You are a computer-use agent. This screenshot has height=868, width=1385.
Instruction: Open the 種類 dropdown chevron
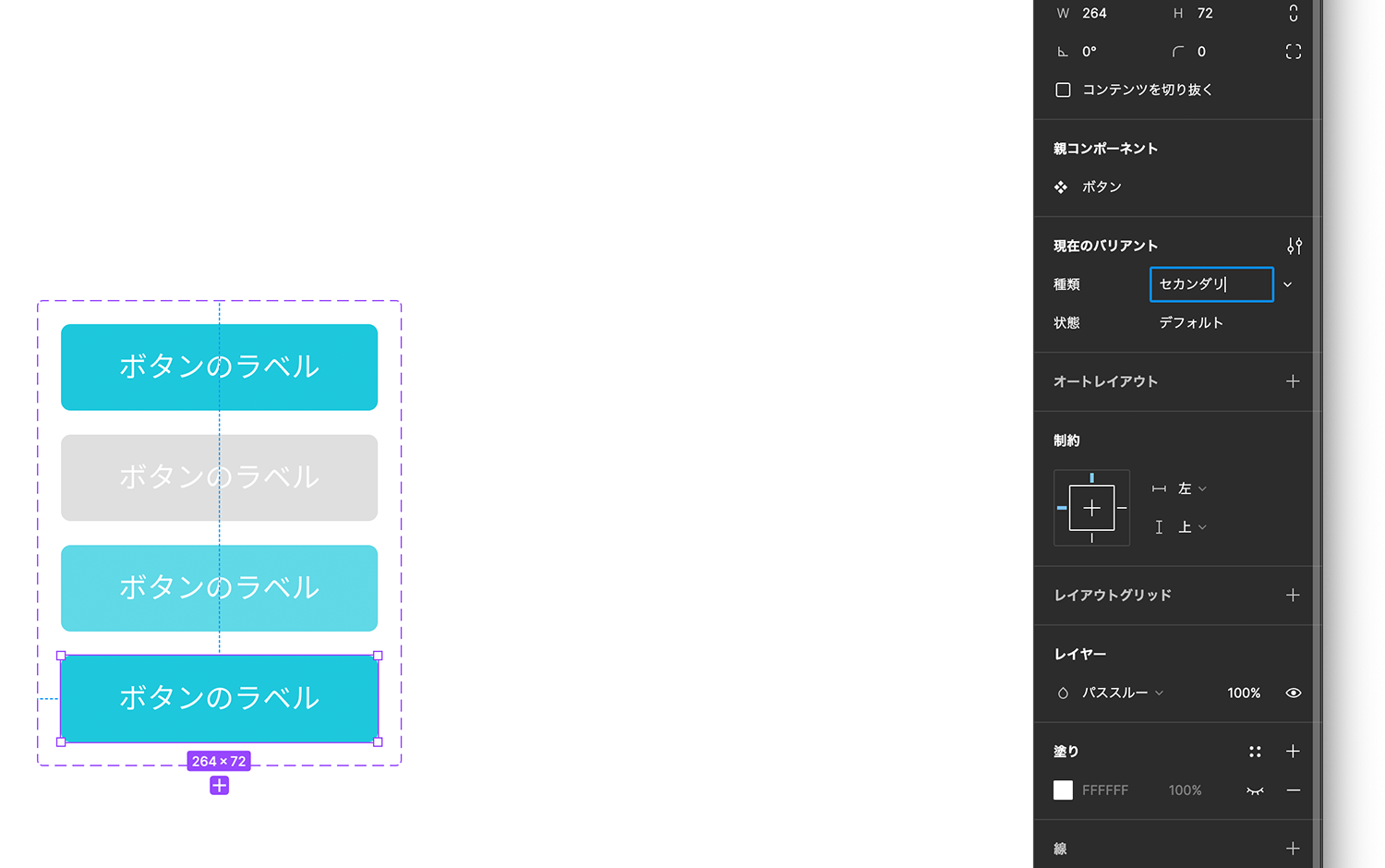(1287, 284)
